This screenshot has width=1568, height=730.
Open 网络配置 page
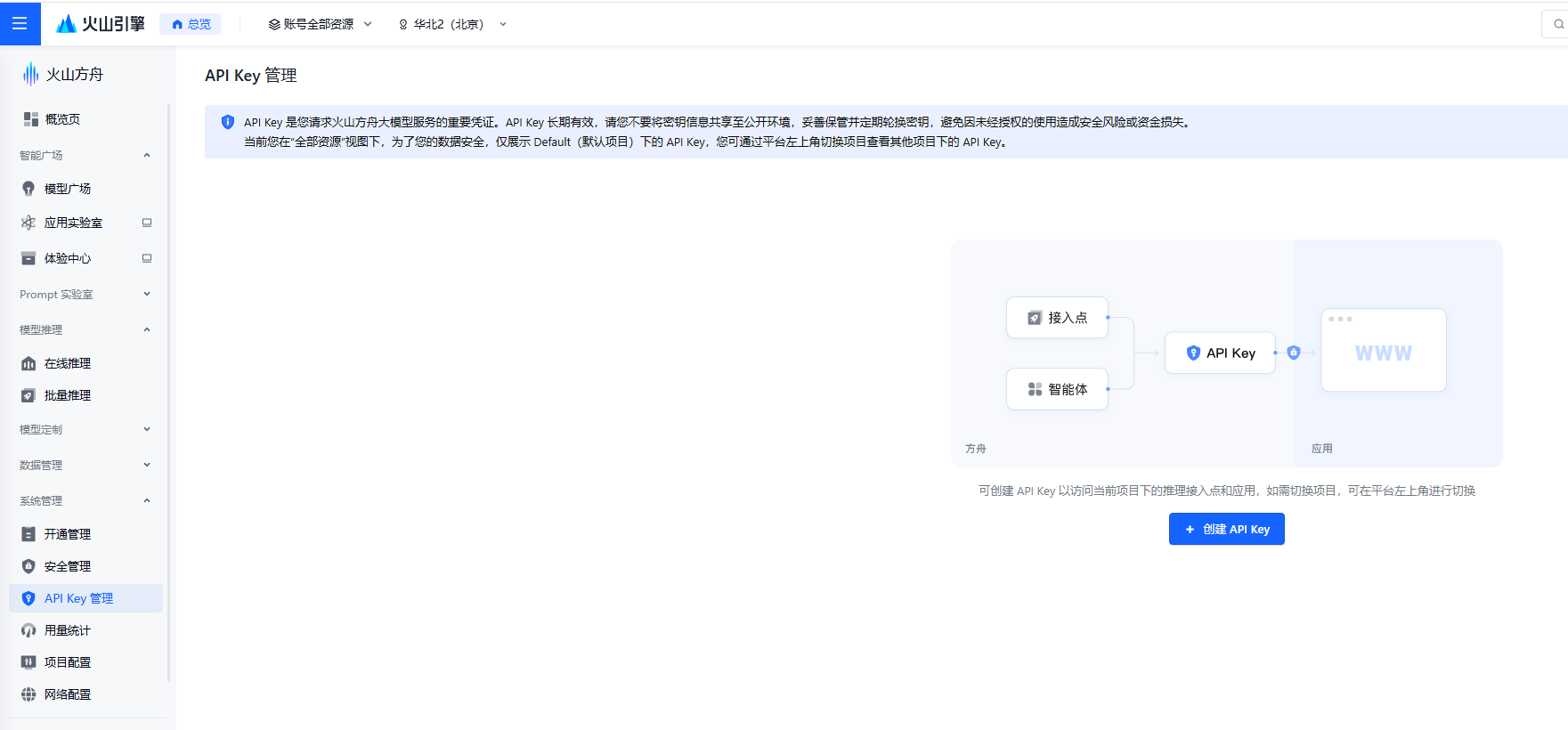(68, 694)
